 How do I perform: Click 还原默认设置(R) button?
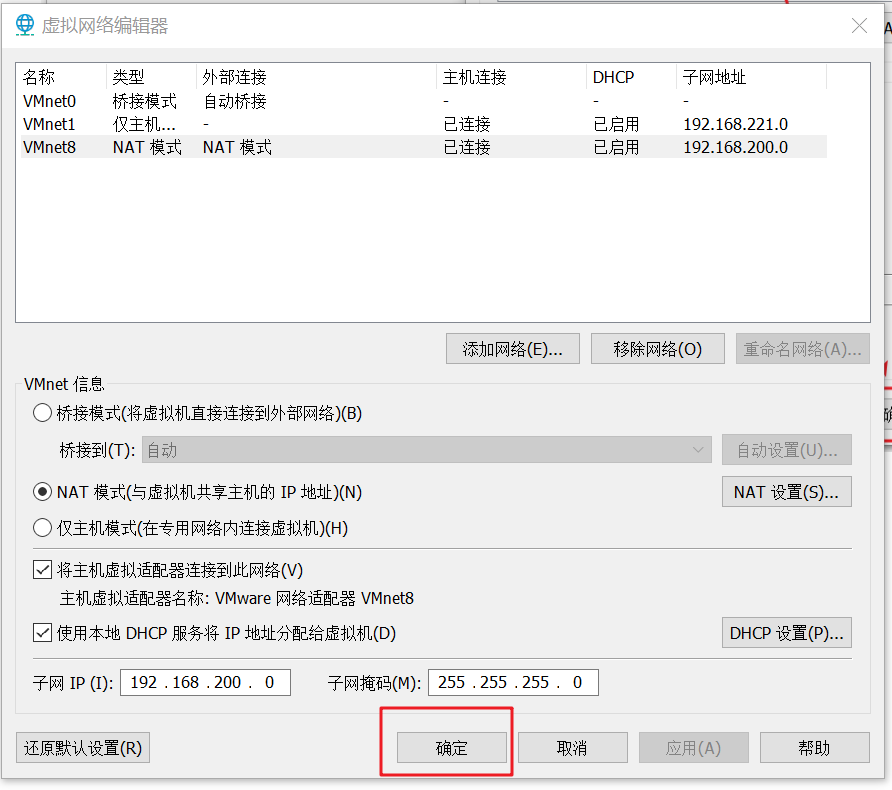tap(83, 747)
